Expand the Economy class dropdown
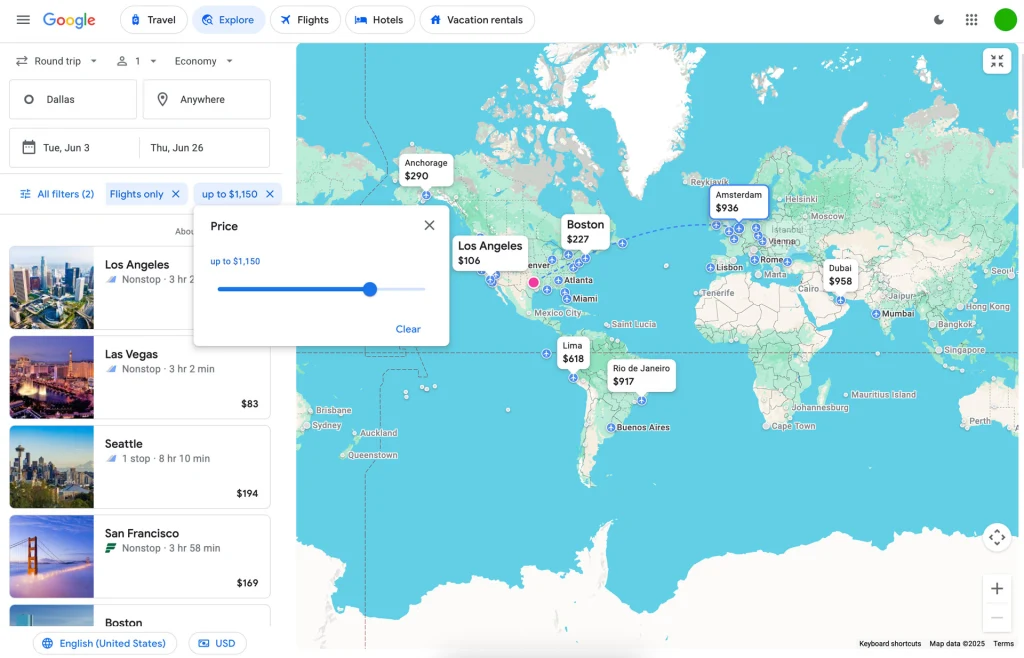This screenshot has height=658, width=1024. point(204,61)
